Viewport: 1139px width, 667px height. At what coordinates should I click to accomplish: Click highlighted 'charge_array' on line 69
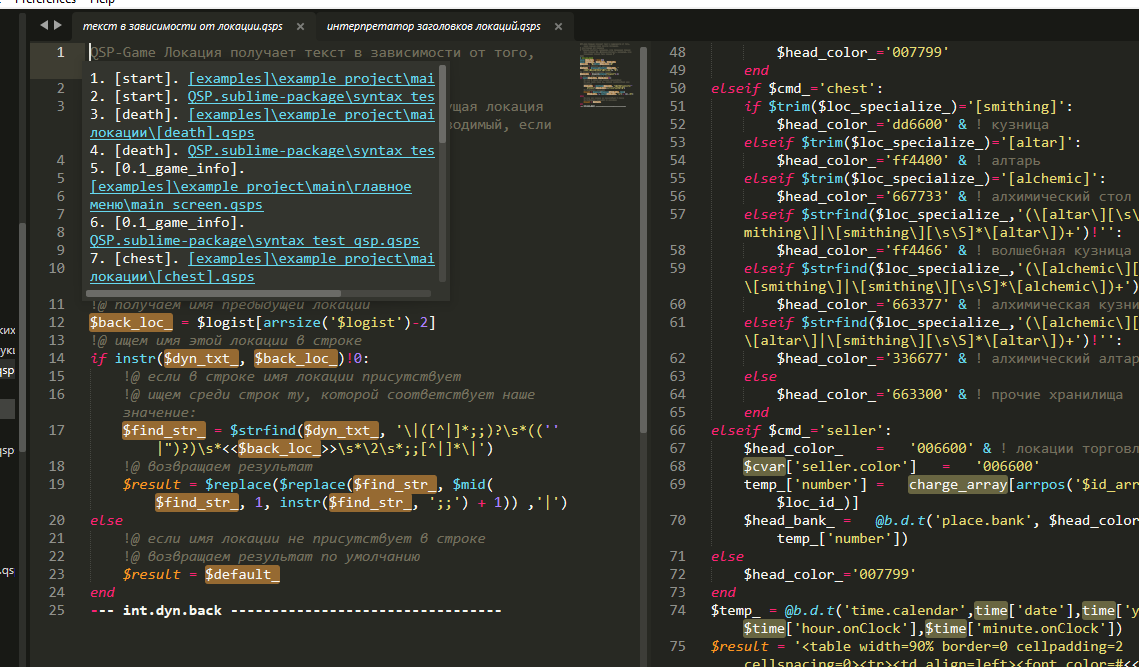(957, 484)
